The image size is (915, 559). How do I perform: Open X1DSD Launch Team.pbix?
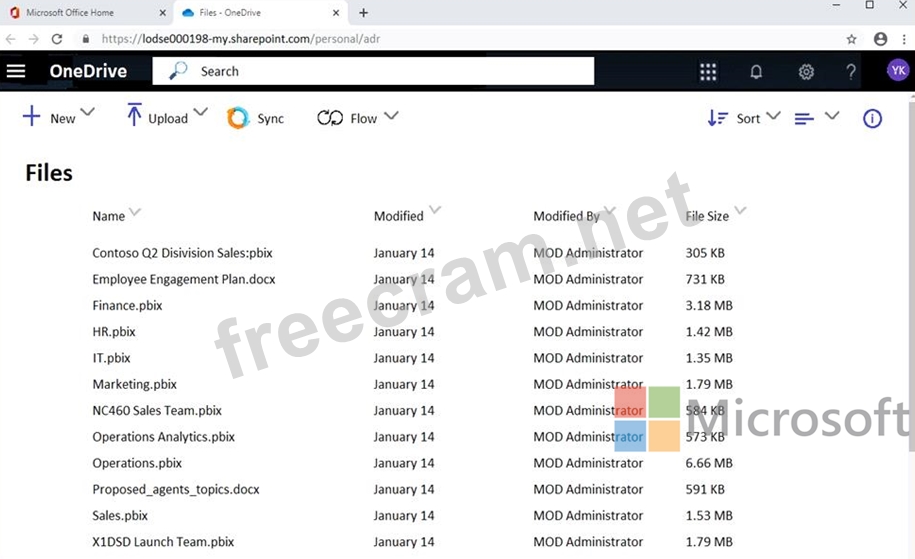pos(163,542)
